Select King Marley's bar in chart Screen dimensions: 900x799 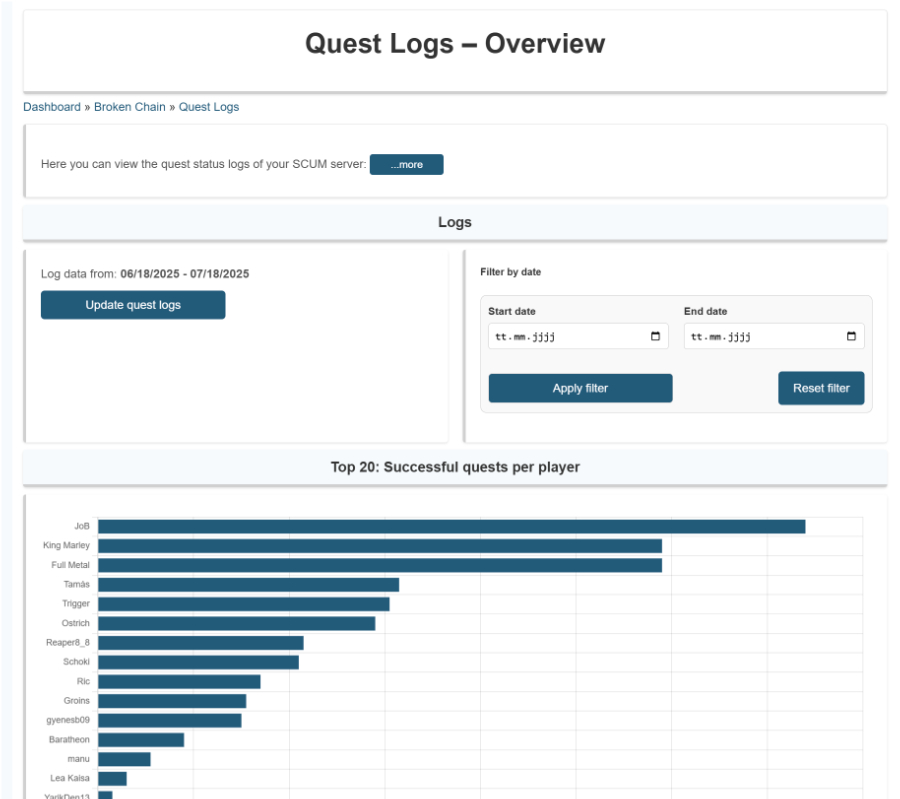[x=380, y=546]
